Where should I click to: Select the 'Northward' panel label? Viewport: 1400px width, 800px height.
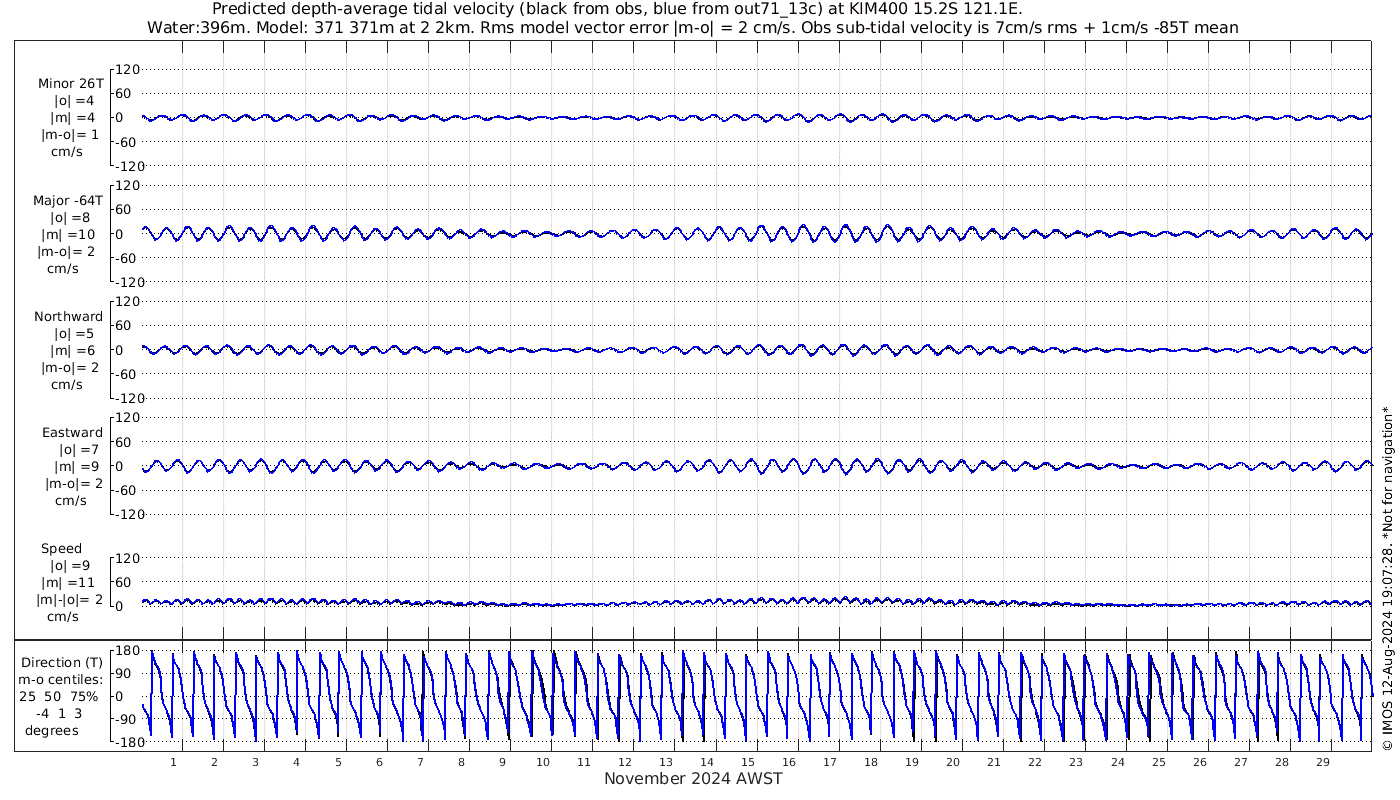tap(68, 317)
